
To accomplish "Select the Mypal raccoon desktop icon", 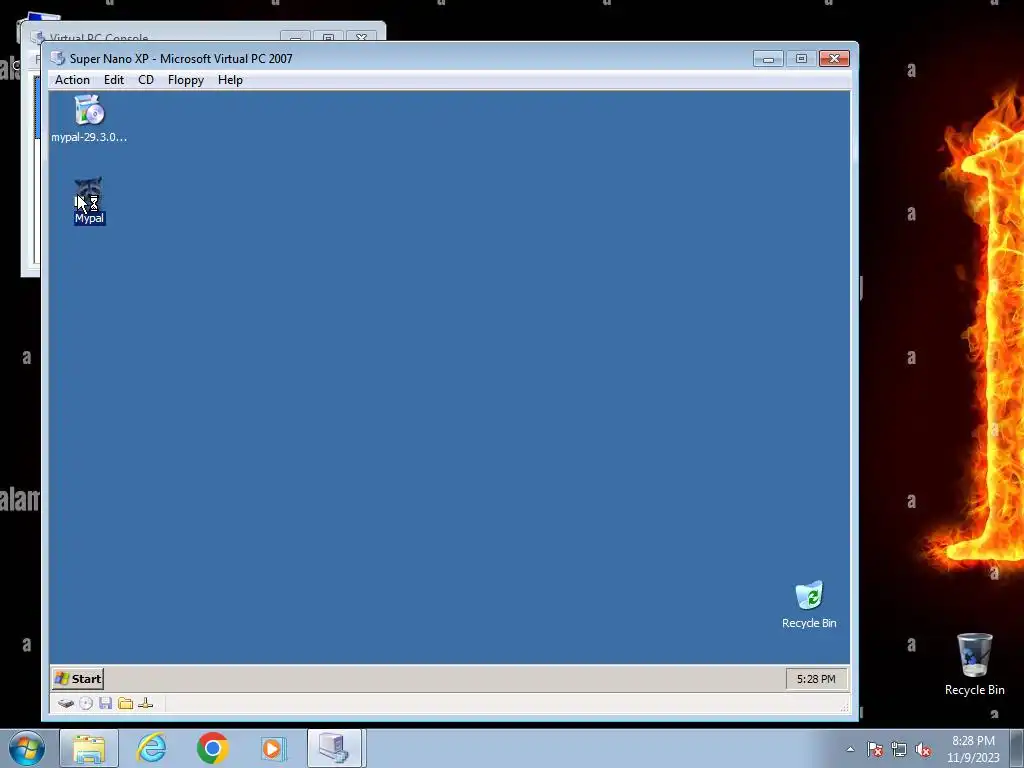I will click(x=89, y=201).
